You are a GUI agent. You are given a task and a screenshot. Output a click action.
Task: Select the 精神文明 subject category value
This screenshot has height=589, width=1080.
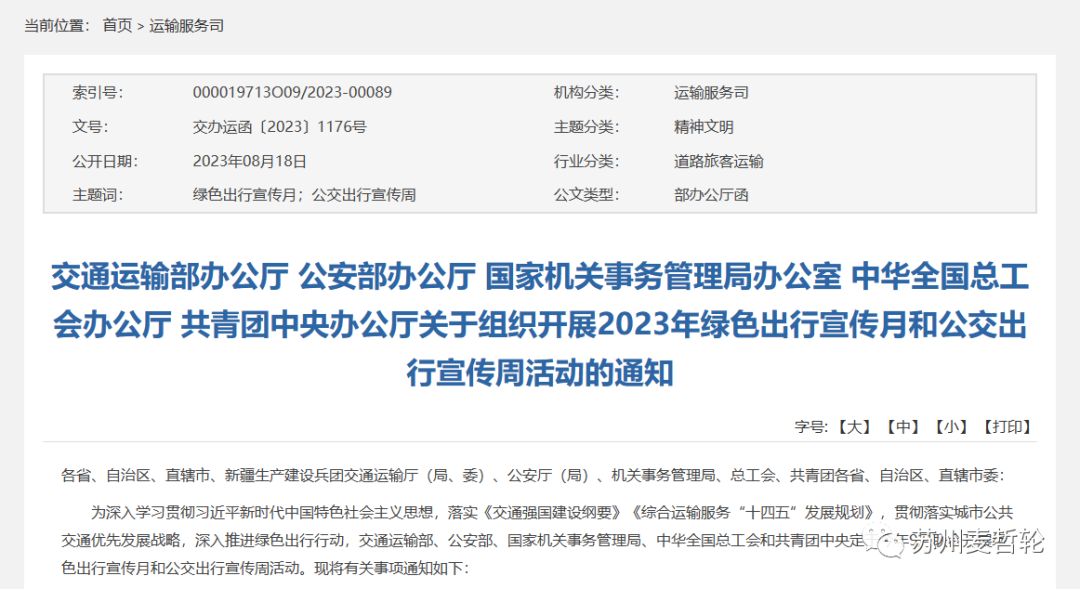click(x=703, y=127)
